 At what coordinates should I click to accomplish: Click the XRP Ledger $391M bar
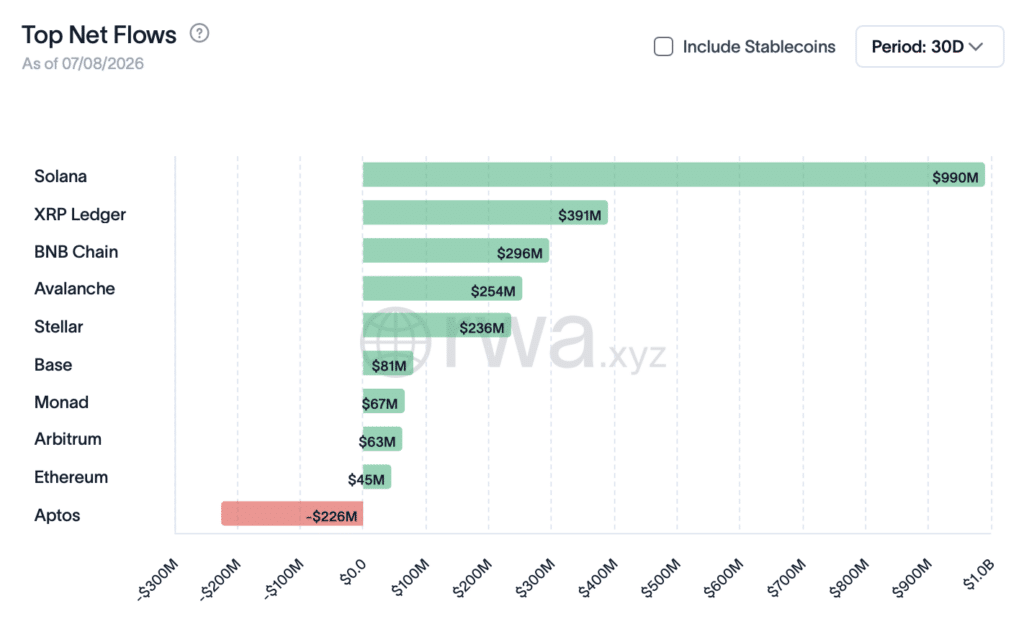(x=485, y=213)
